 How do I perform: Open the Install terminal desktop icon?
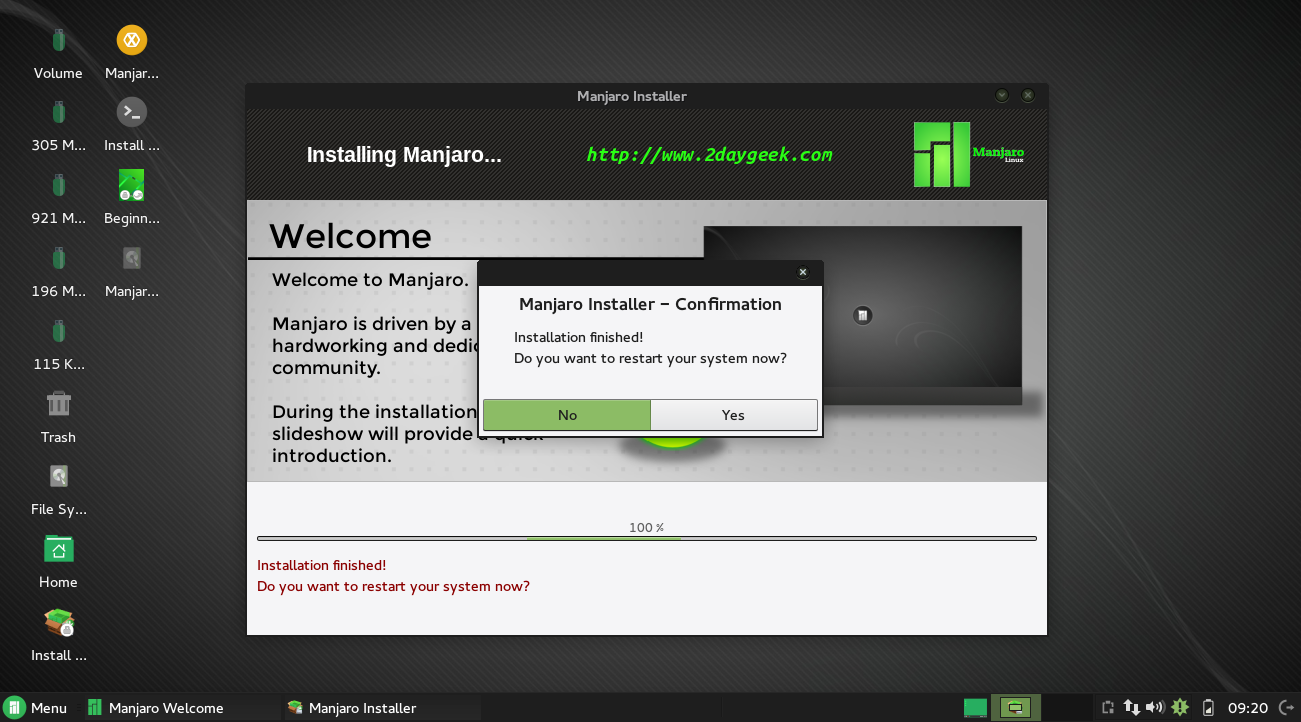[x=131, y=113]
